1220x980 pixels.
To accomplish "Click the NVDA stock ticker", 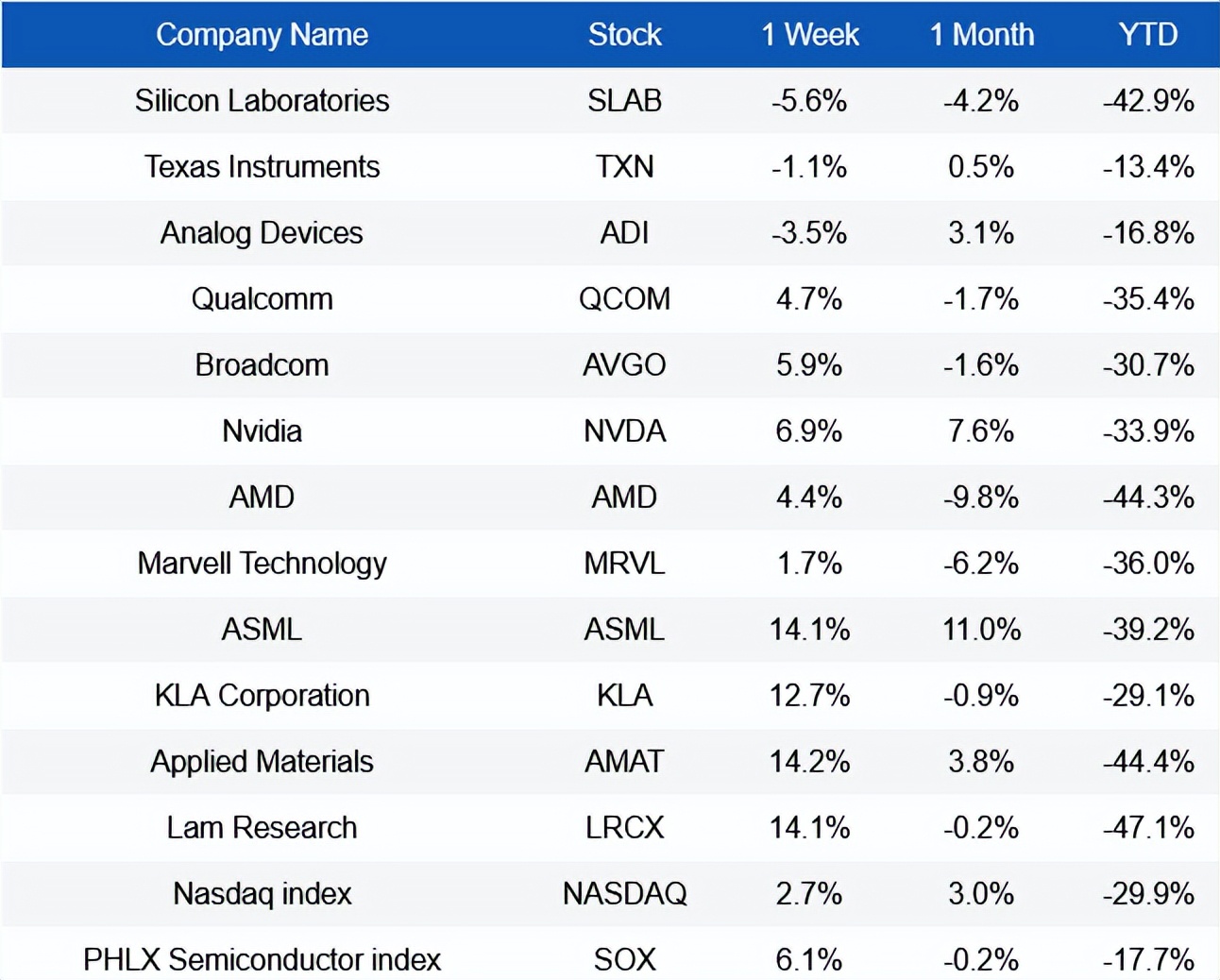I will (x=624, y=431).
